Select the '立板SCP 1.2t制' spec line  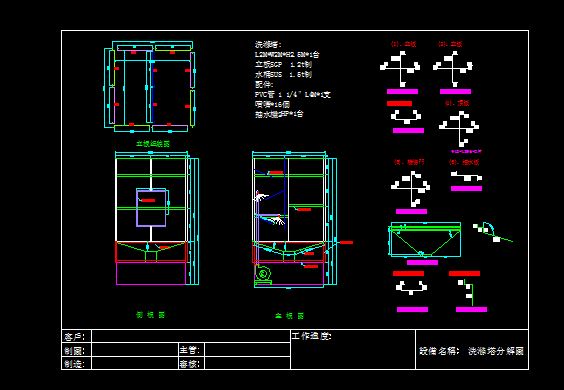[x=283, y=64]
